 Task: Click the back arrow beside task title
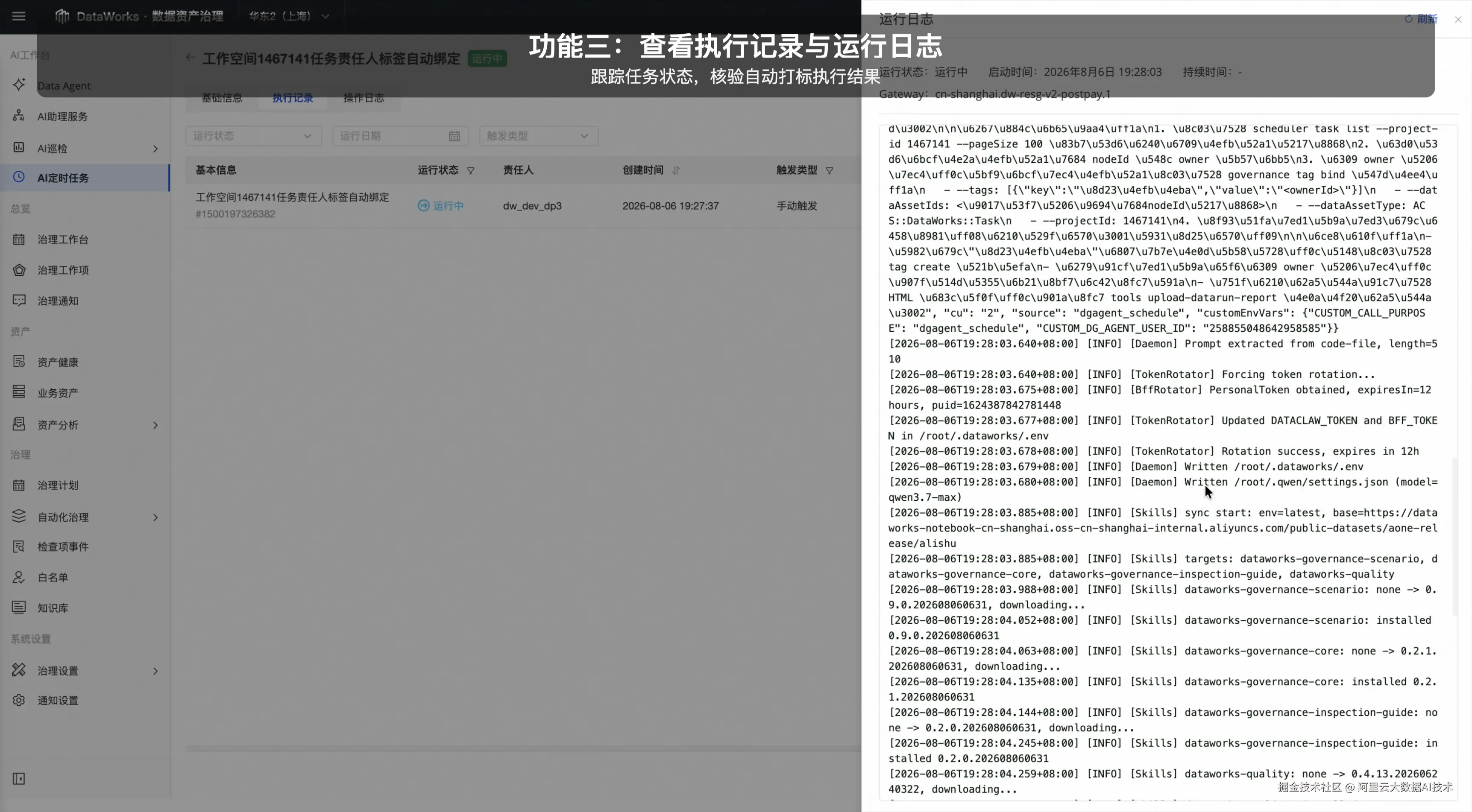pos(190,58)
